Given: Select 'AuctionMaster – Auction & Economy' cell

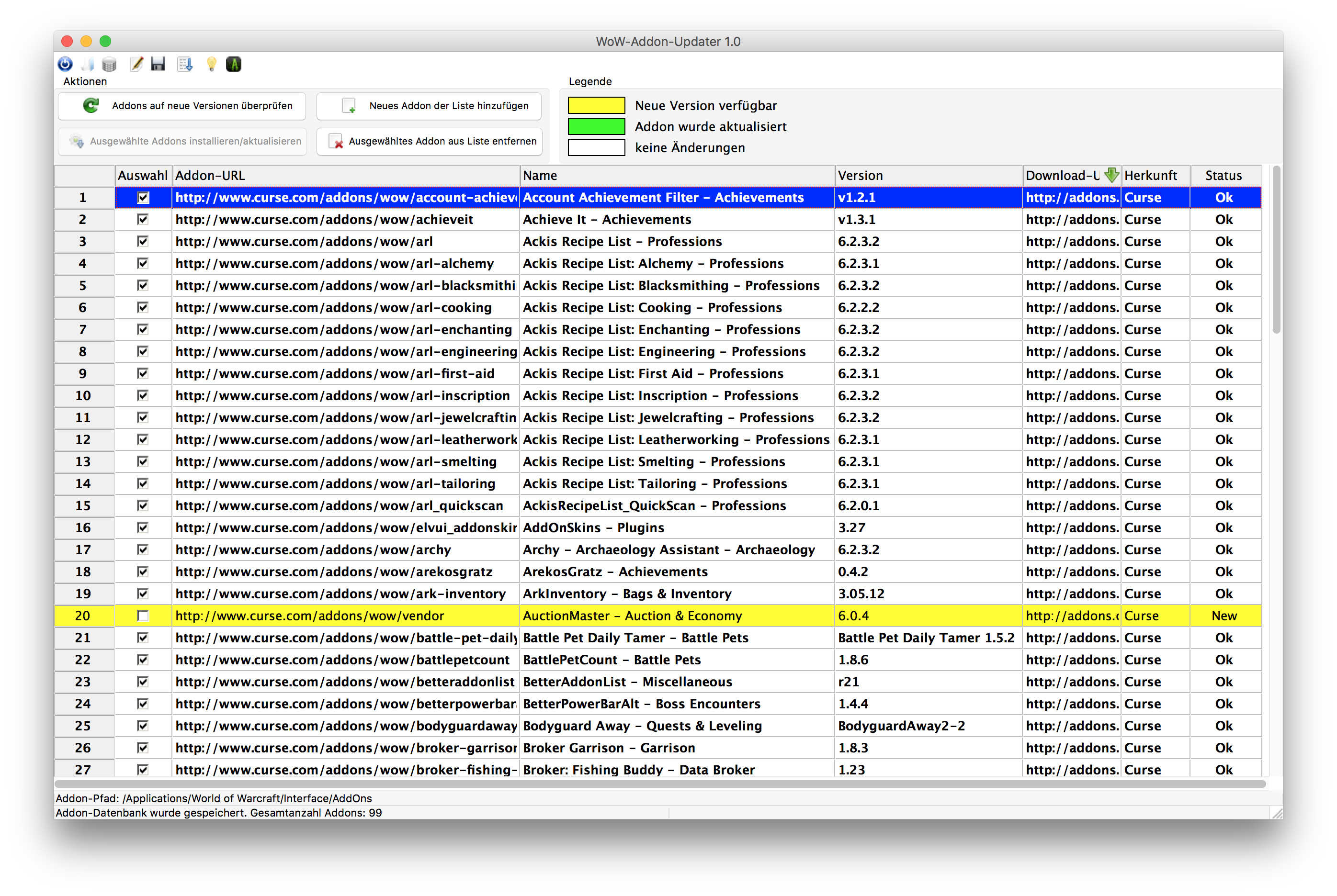Looking at the screenshot, I should tap(677, 616).
